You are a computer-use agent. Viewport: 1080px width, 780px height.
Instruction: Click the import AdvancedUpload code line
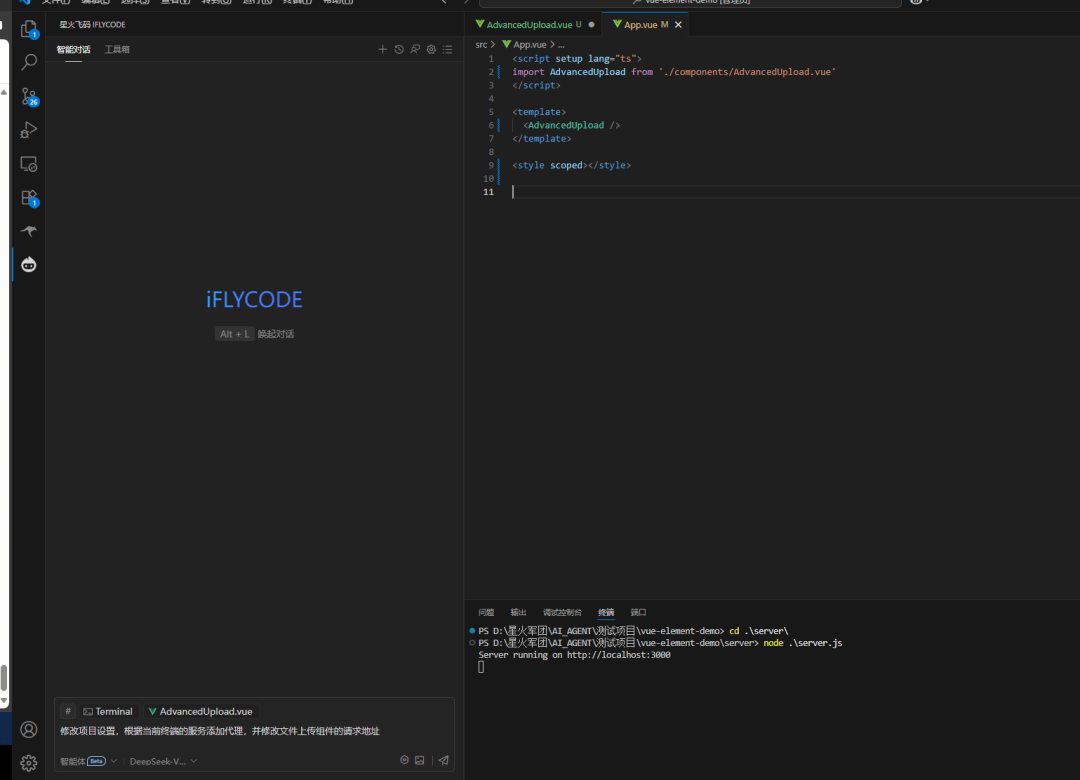coord(674,72)
